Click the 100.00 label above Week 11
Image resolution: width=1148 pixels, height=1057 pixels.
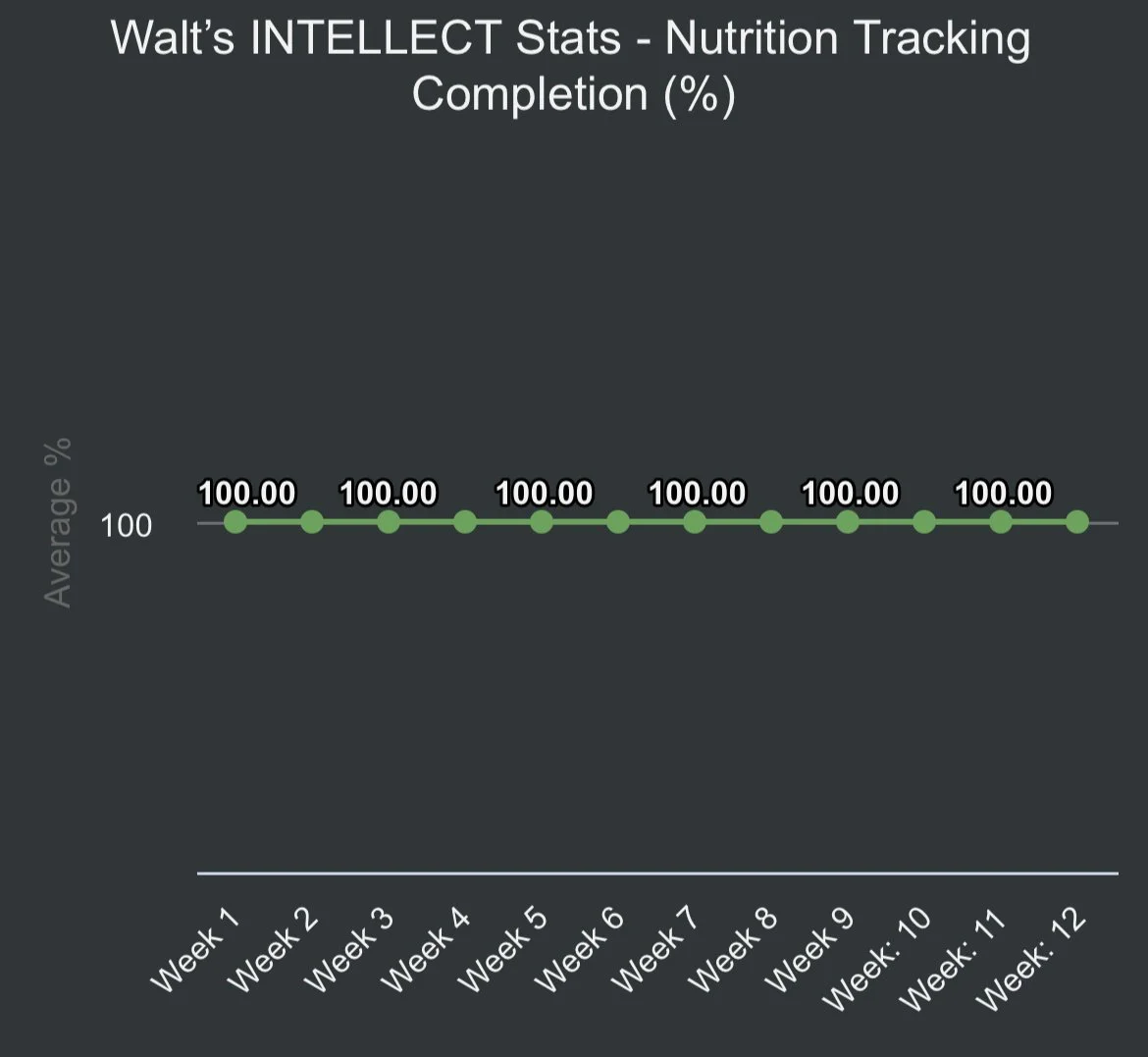click(1004, 493)
